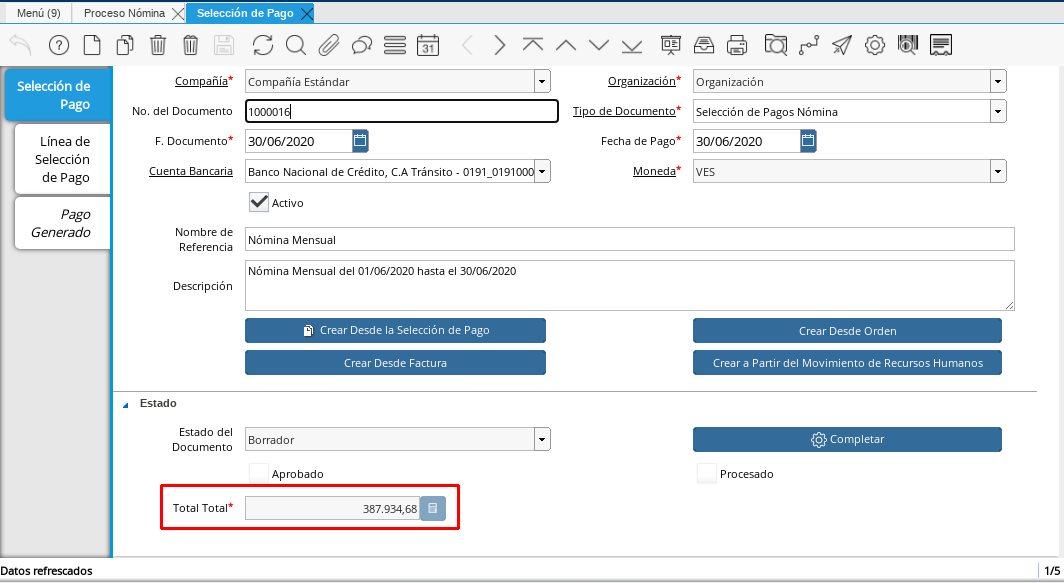Create a new record with the blank page icon

pos(92,45)
